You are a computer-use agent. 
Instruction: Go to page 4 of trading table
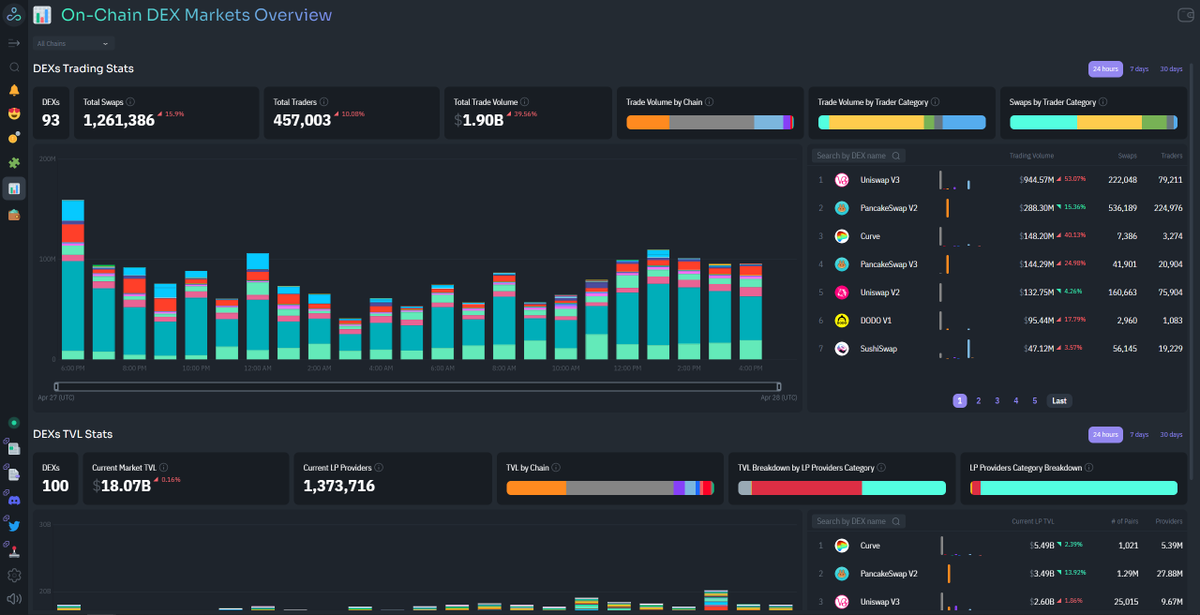(1016, 400)
